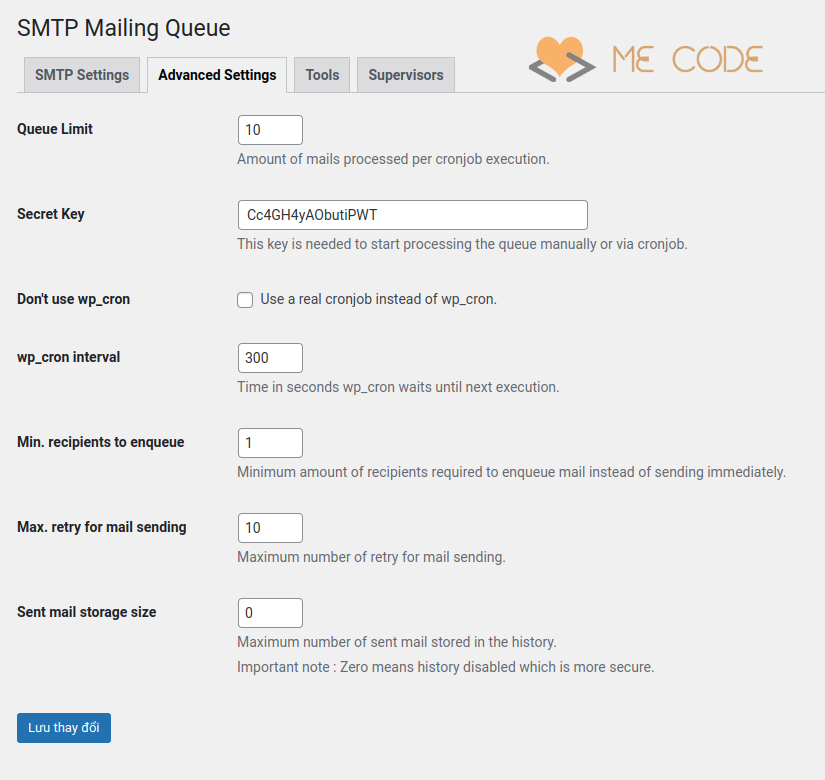Focus the Secret Key text field

click(x=412, y=215)
